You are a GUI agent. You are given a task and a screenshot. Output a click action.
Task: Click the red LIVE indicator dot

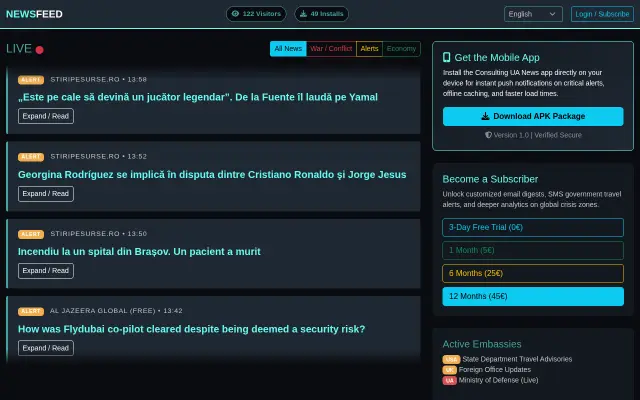40,50
